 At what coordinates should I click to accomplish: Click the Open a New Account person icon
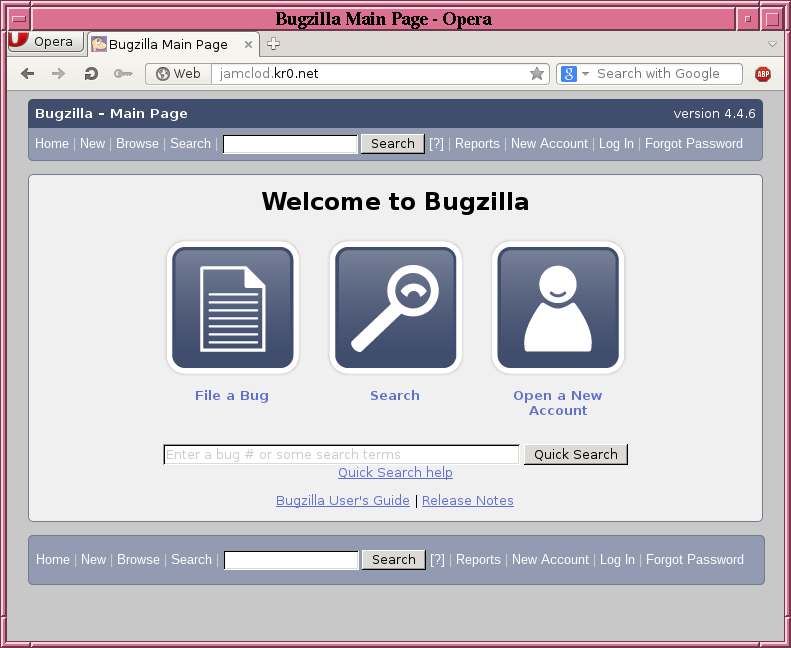pyautogui.click(x=558, y=308)
